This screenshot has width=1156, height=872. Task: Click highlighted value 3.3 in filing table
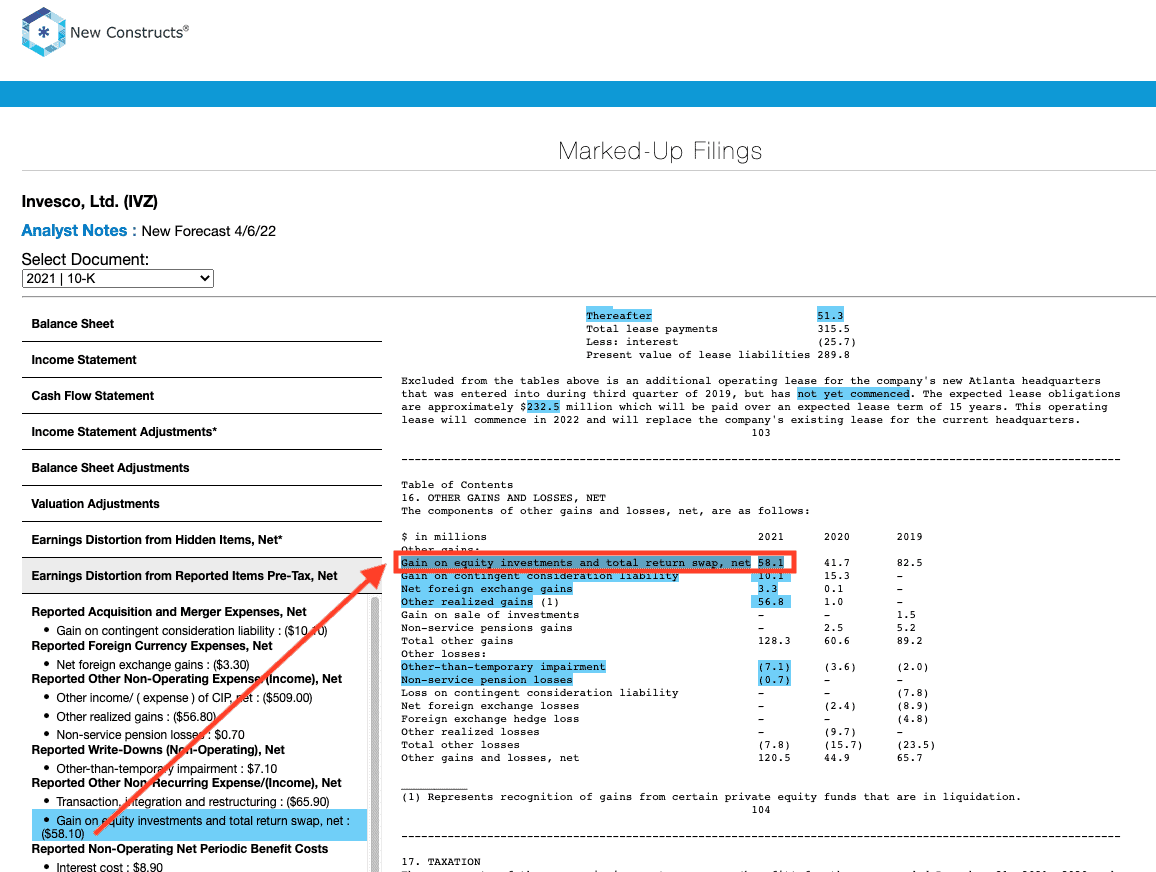click(767, 589)
